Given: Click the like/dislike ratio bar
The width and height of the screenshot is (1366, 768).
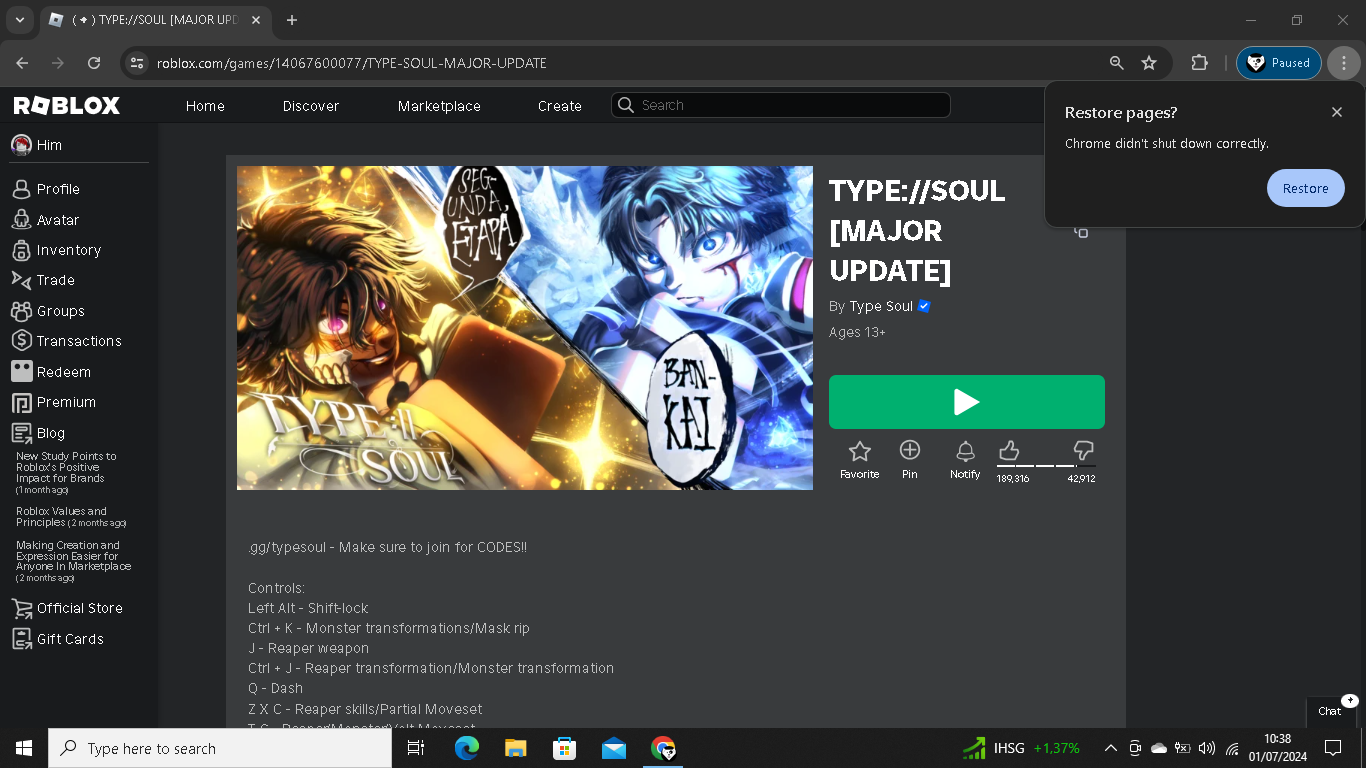Looking at the screenshot, I should coord(1046,466).
